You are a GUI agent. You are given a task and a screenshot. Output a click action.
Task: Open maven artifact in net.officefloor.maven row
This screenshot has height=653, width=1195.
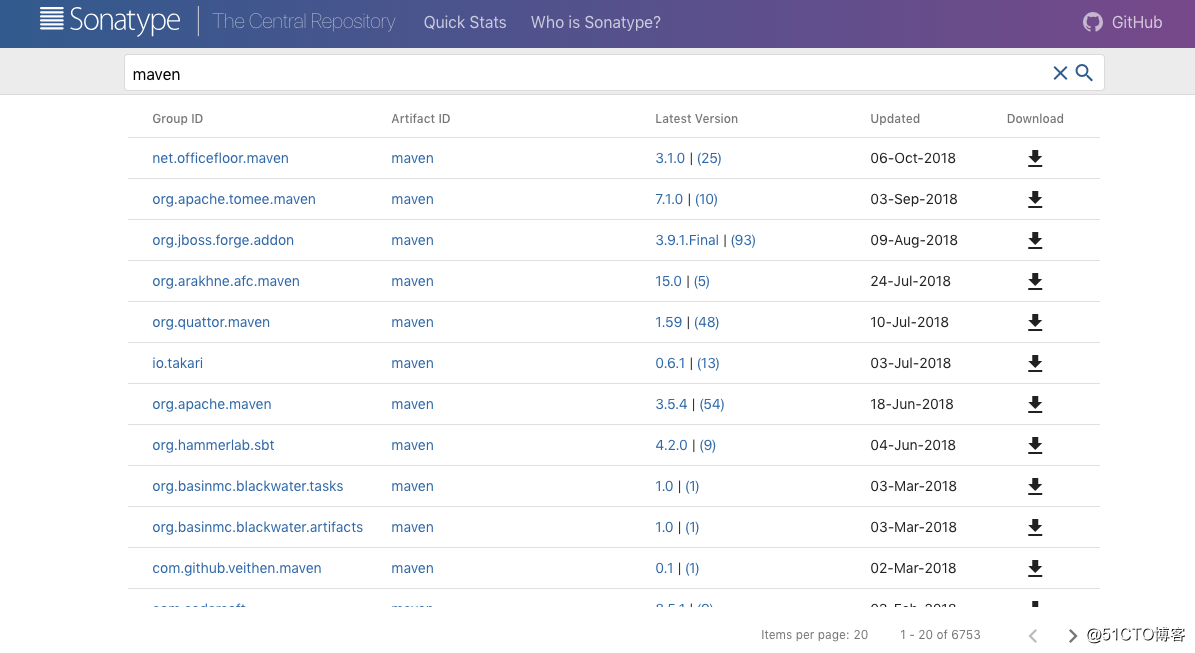(412, 158)
